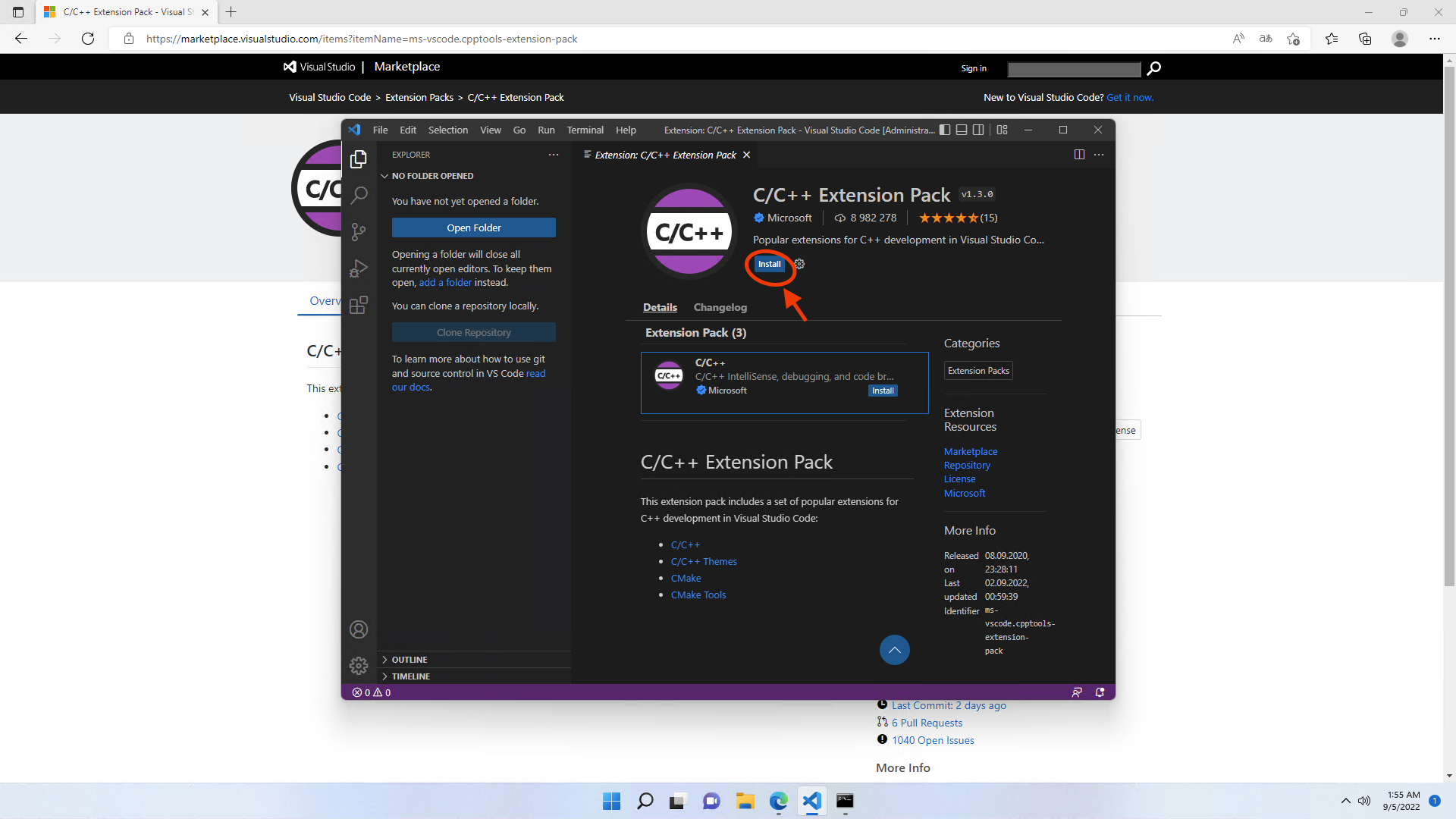This screenshot has height=819, width=1456.
Task: Click the Accounts icon in the activity bar
Action: click(358, 629)
